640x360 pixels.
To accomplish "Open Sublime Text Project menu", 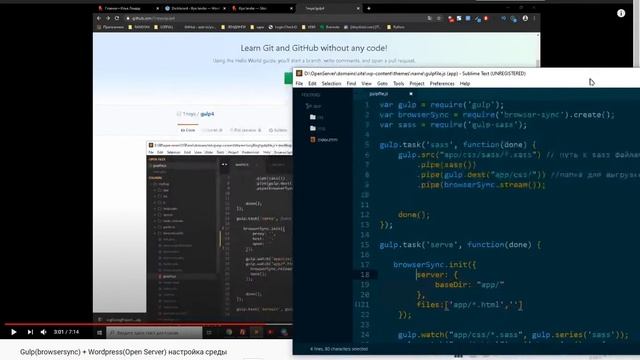I will [x=417, y=83].
